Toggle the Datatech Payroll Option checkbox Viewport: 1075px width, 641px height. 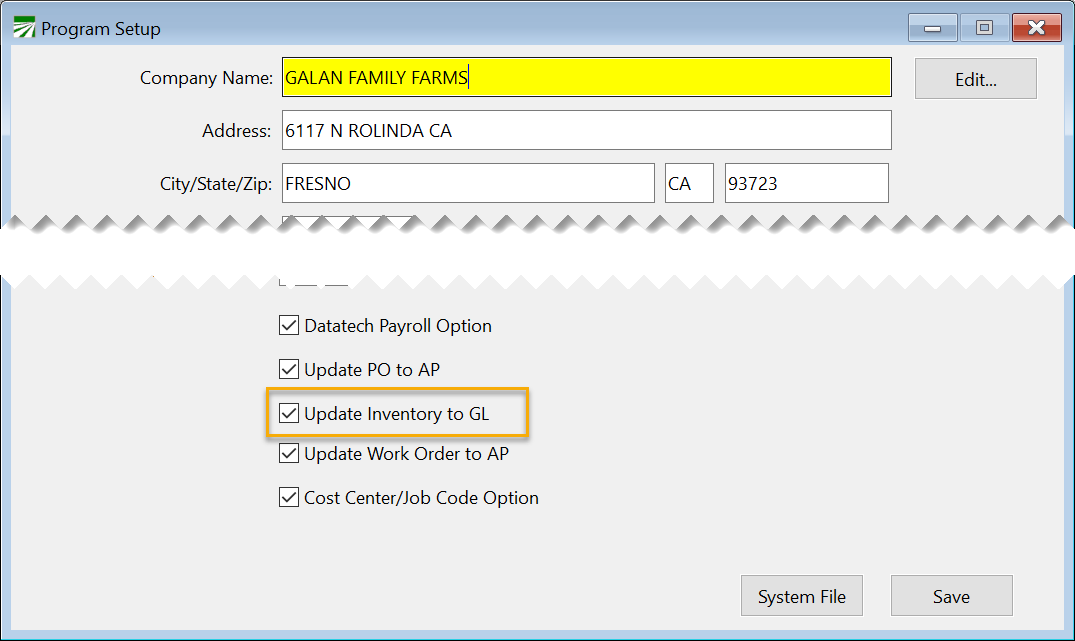click(289, 326)
